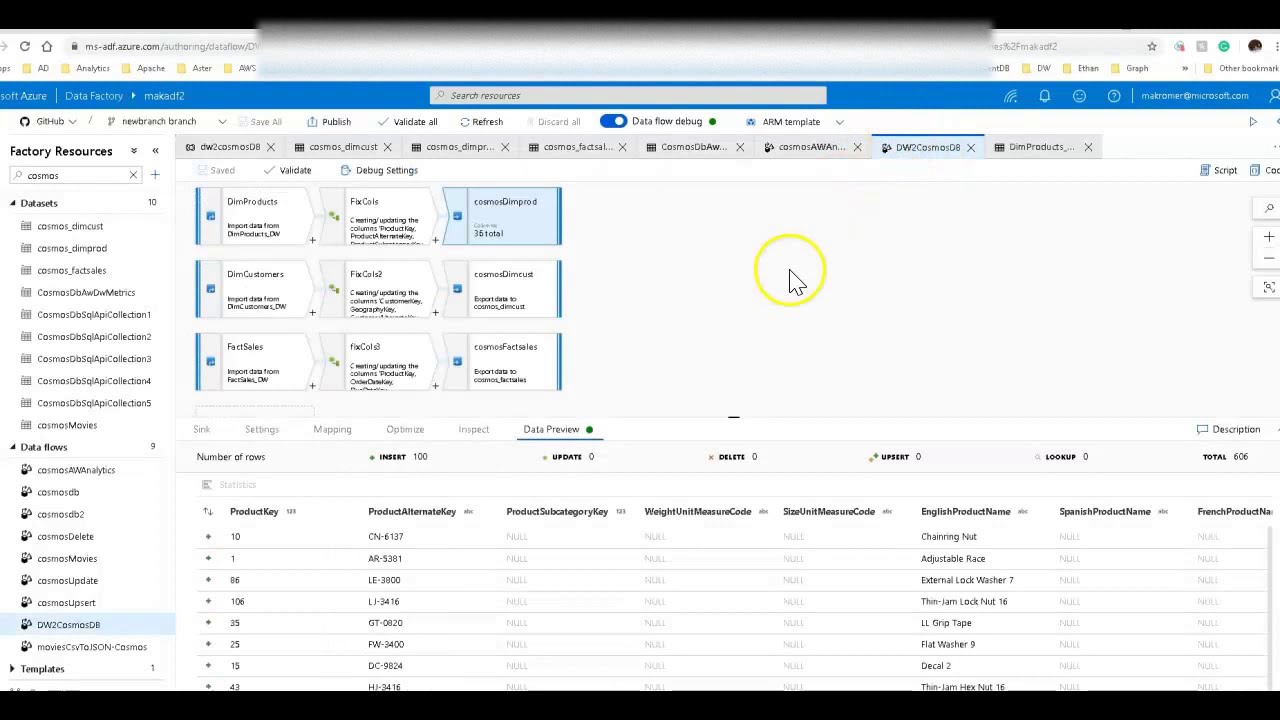Close the DimProducts editor tab
Screen dimensions: 1280x720
1088,147
